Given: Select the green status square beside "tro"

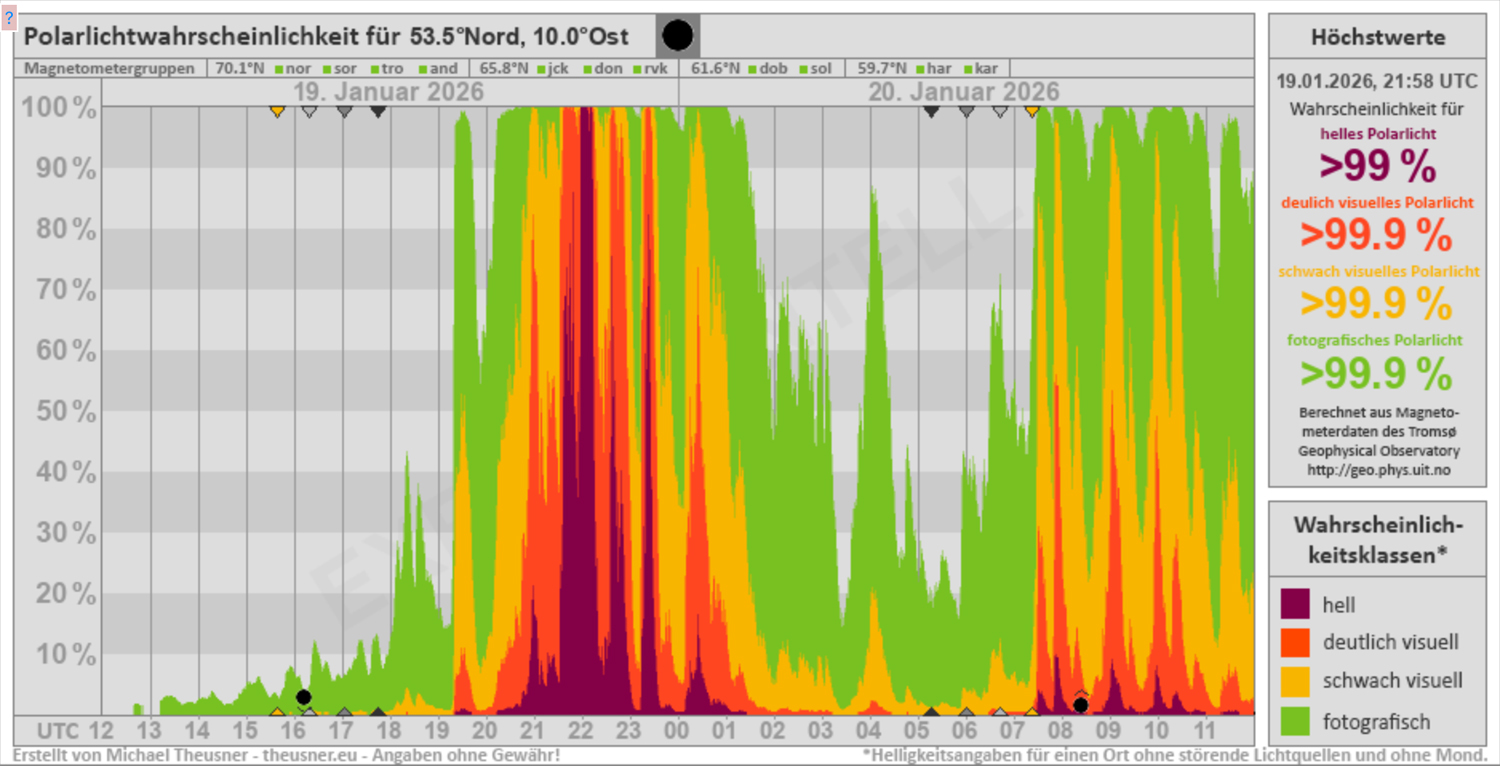Looking at the screenshot, I should click(x=375, y=69).
